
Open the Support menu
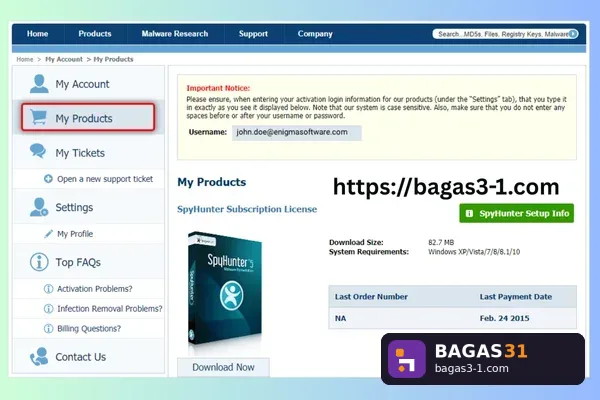click(x=253, y=34)
